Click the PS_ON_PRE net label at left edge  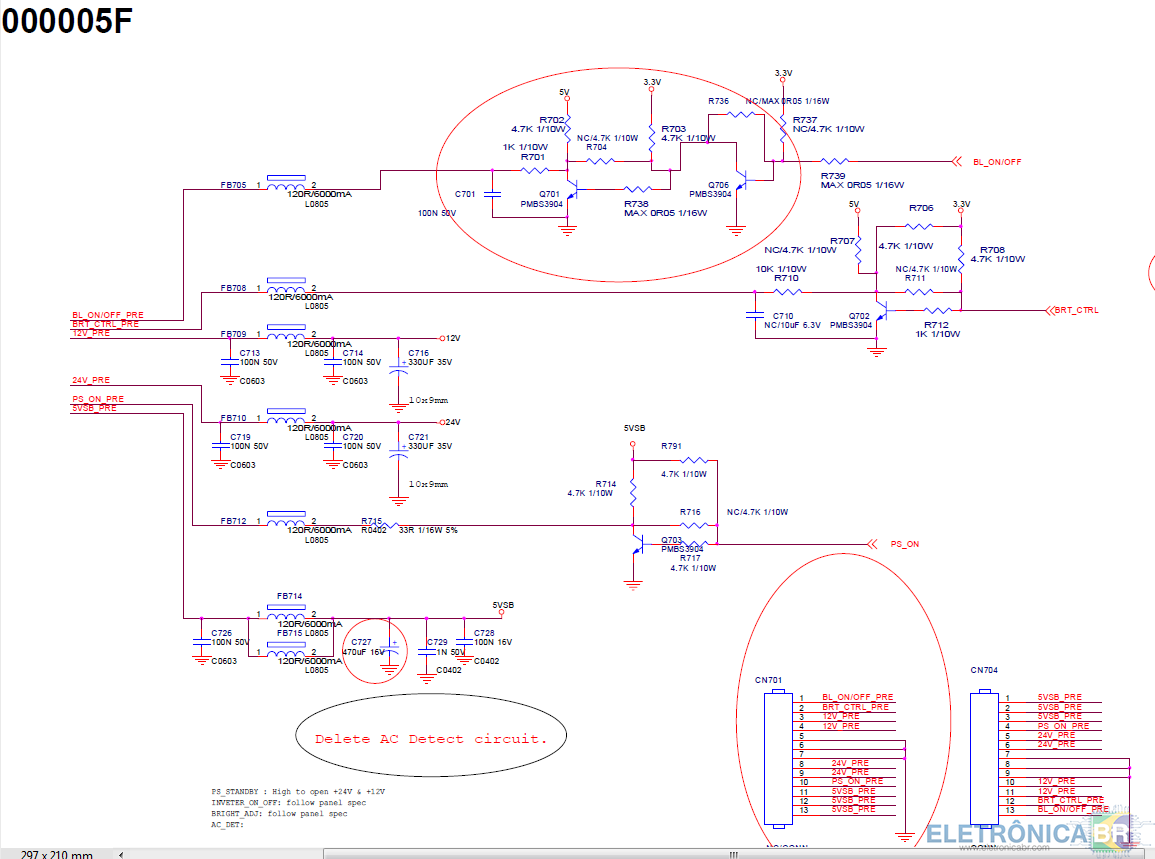pyautogui.click(x=98, y=399)
